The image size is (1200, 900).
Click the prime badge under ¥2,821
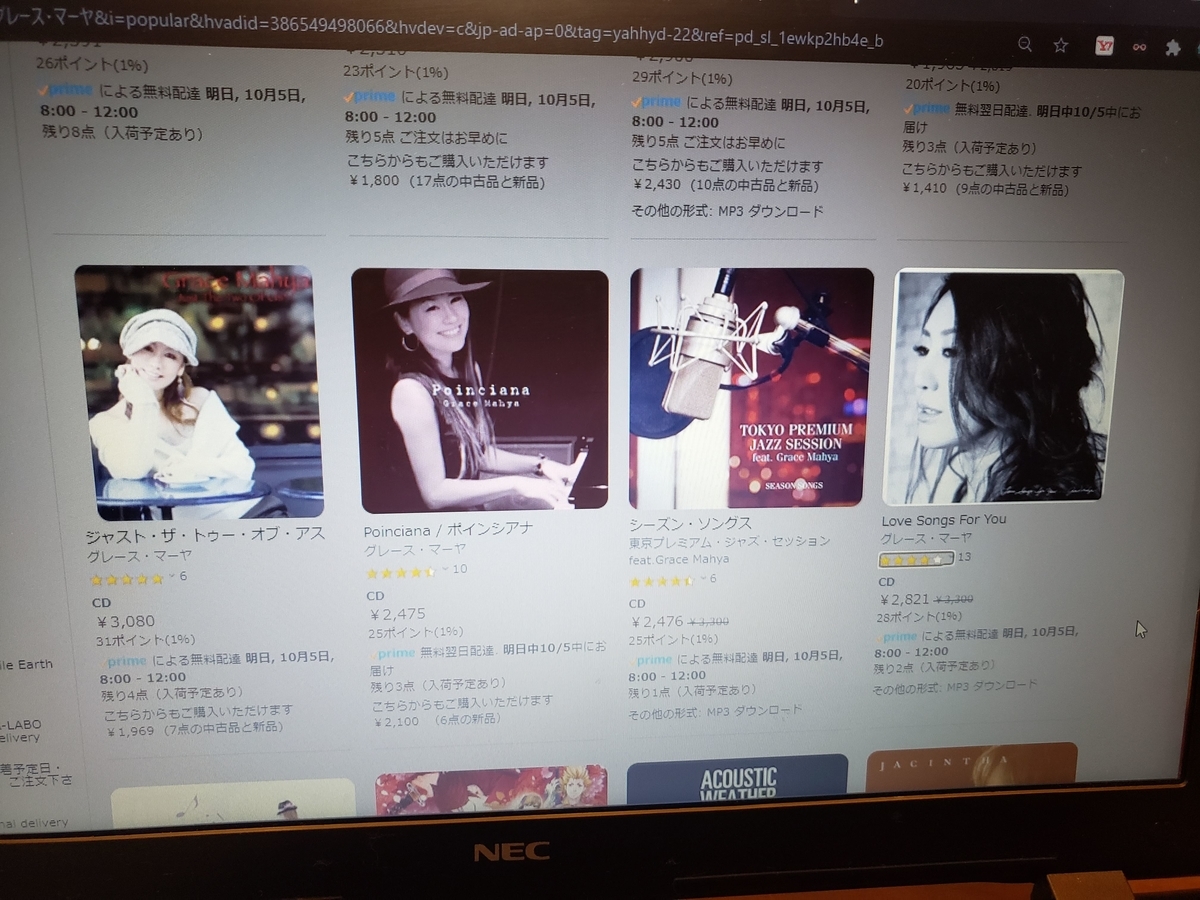point(898,636)
